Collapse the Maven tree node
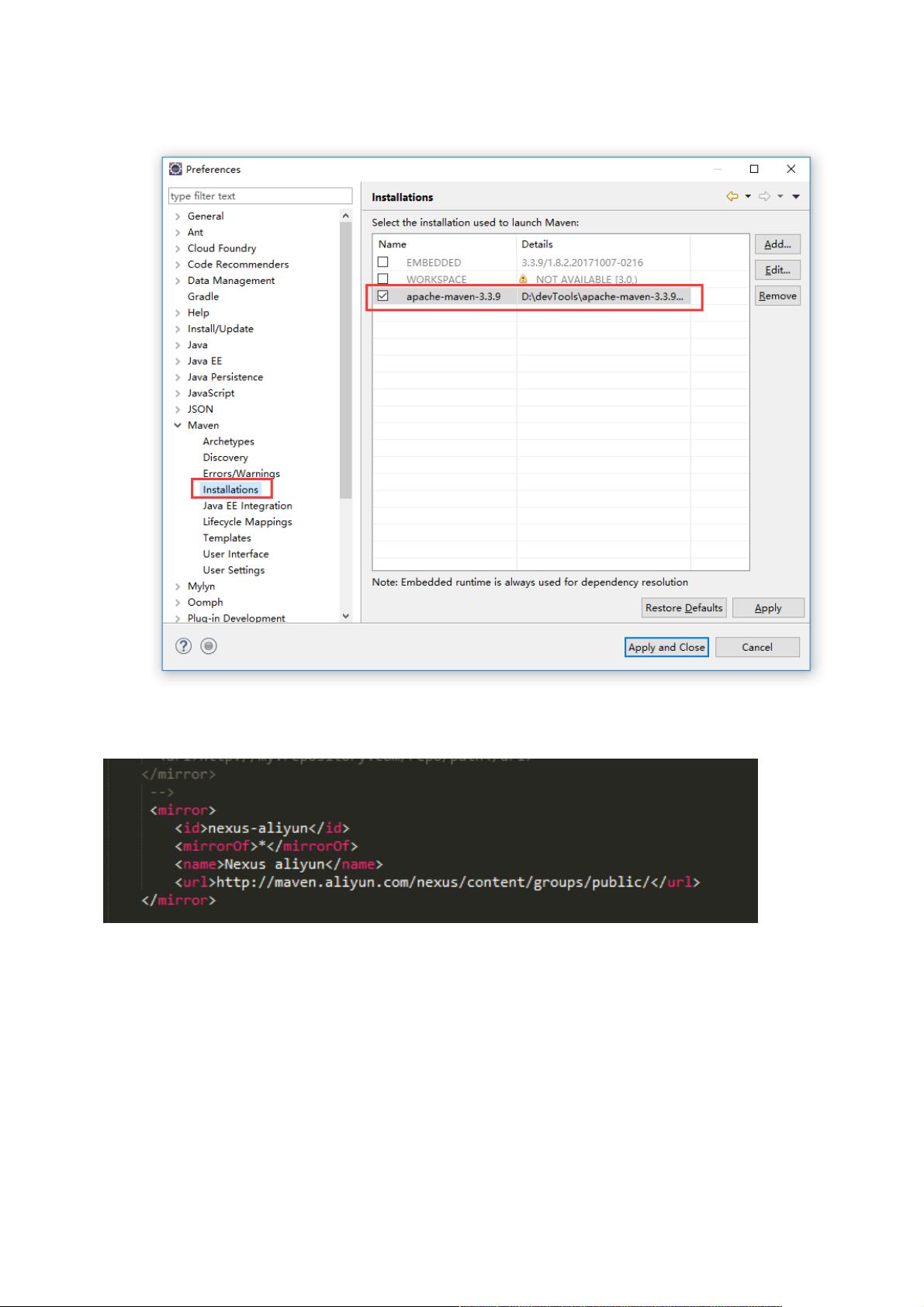Image resolution: width=924 pixels, height=1307 pixels. [x=178, y=425]
